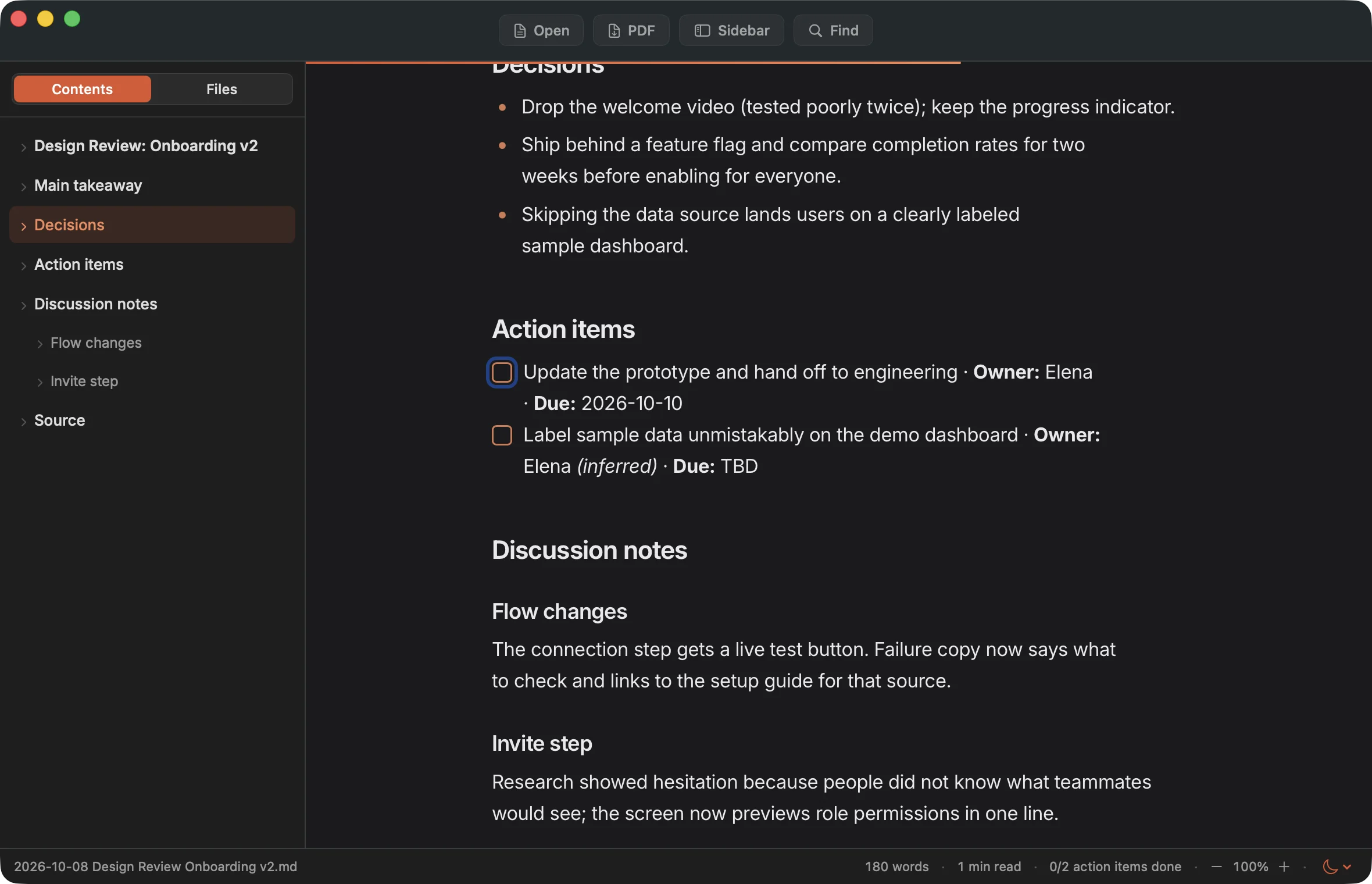Close the window with the red button

(x=19, y=19)
